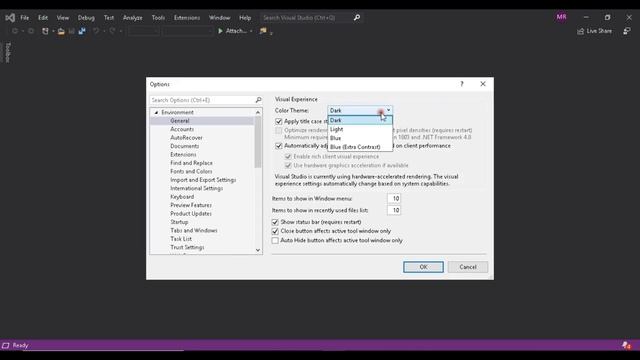The width and height of the screenshot is (640, 360).
Task: Click the Save All toolbar icon
Action: tap(82, 31)
